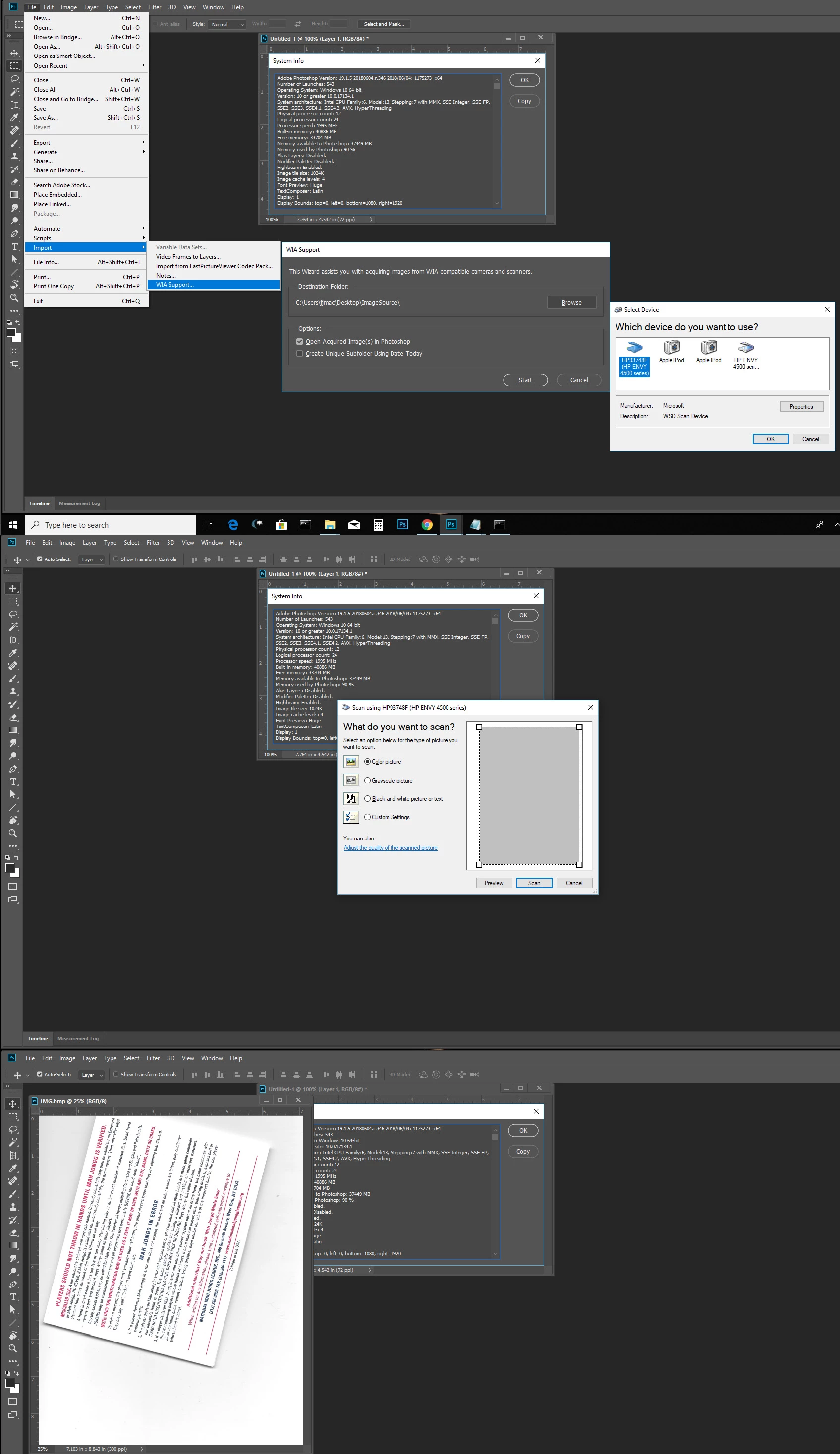Select the Pen tool beside the open File menu

[14, 233]
